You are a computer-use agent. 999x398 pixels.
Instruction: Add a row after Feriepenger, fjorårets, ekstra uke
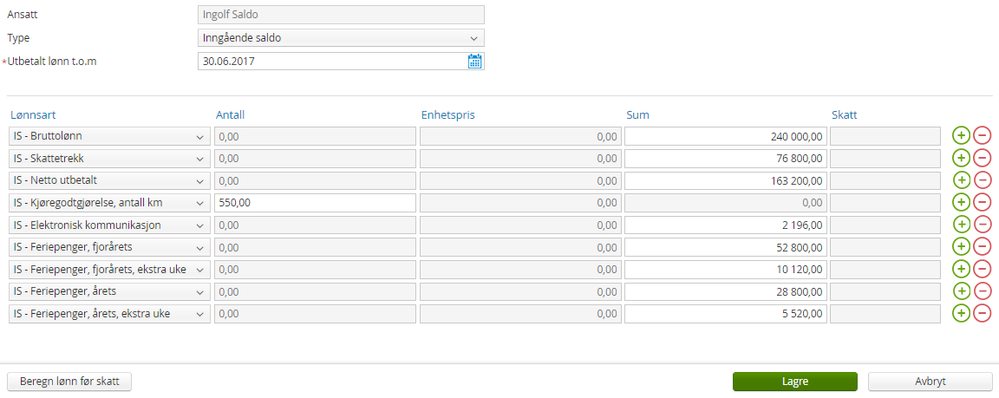click(x=961, y=269)
